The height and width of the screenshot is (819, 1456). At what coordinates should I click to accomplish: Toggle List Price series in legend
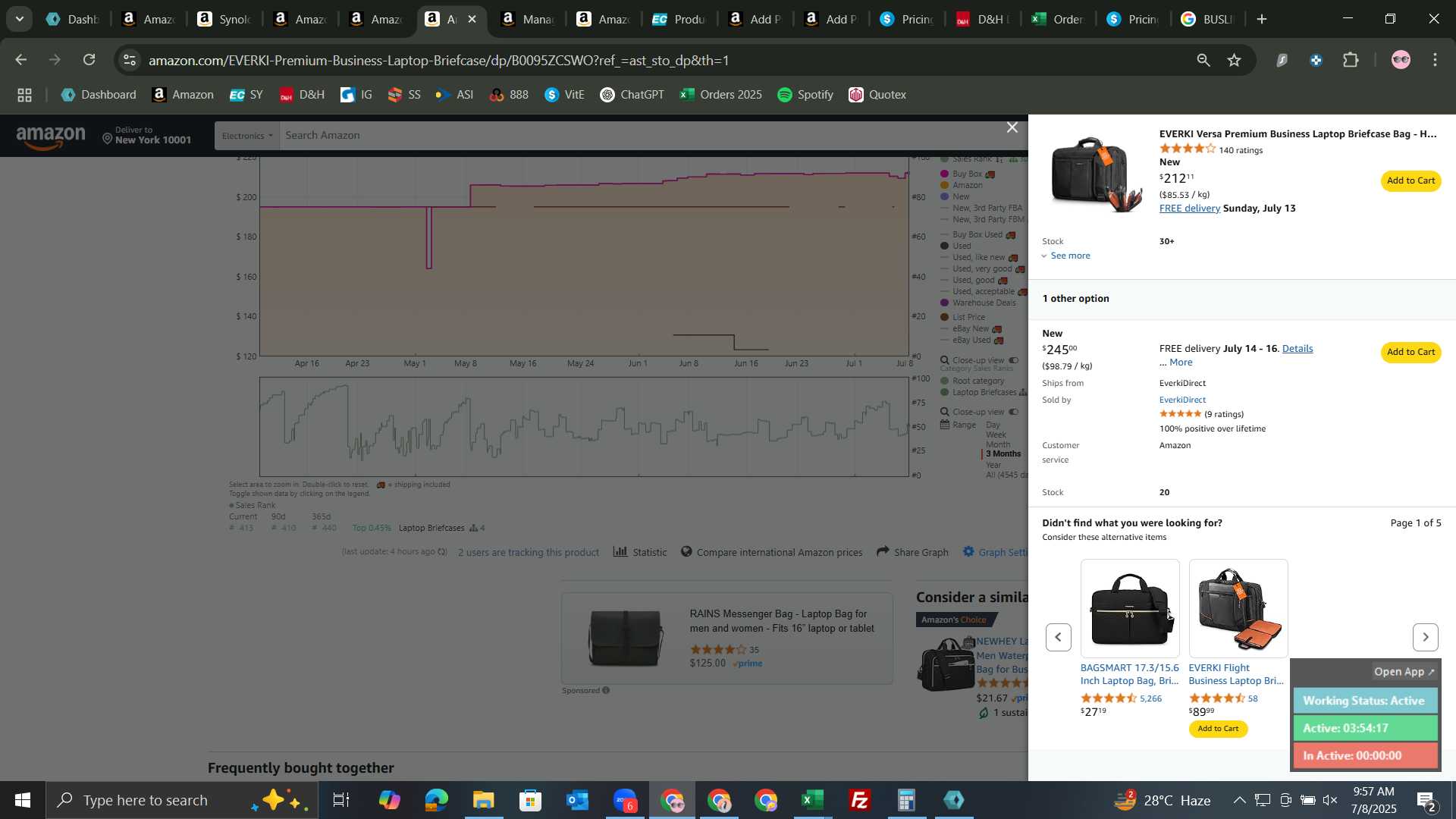[962, 317]
